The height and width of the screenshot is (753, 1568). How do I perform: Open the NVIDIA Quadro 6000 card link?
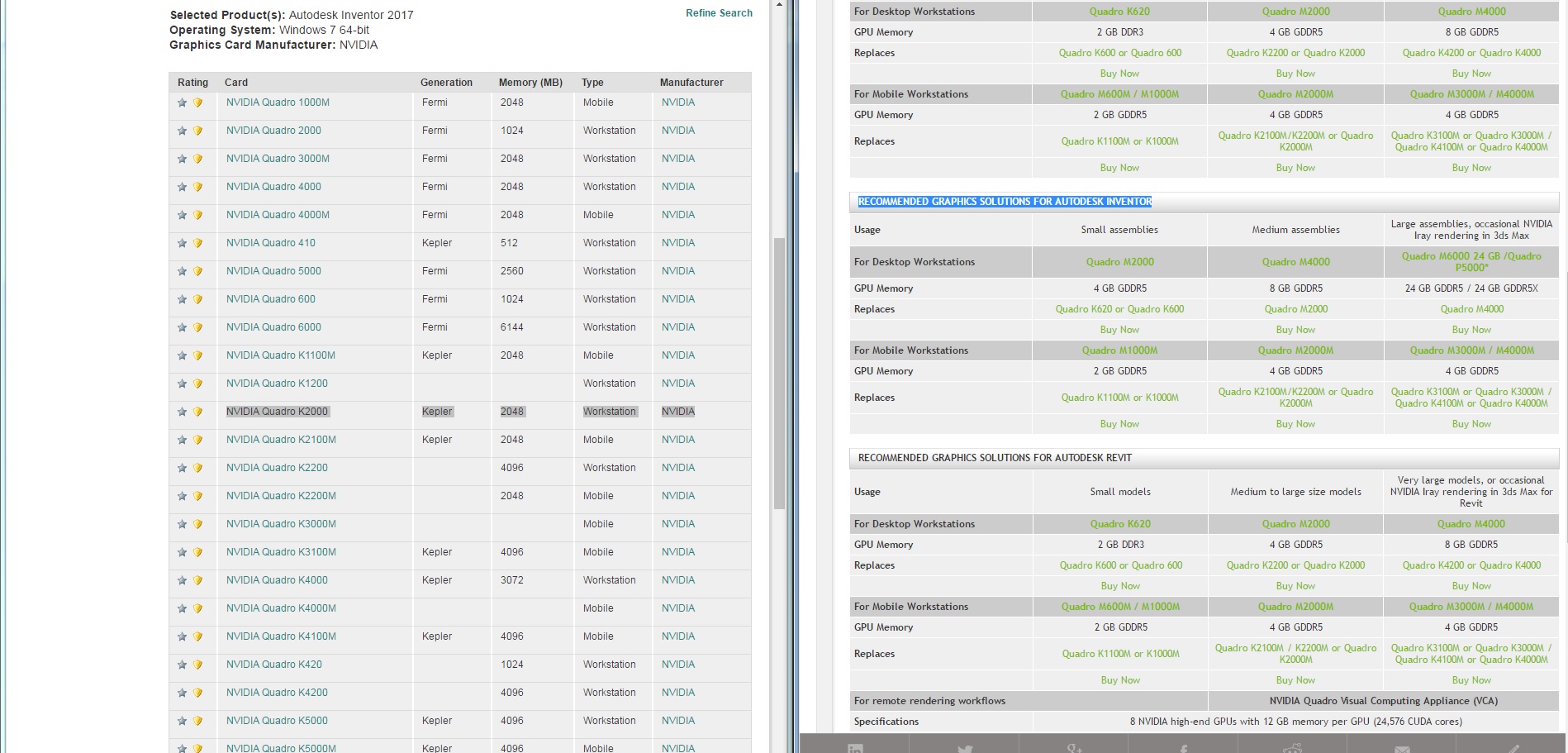[273, 327]
